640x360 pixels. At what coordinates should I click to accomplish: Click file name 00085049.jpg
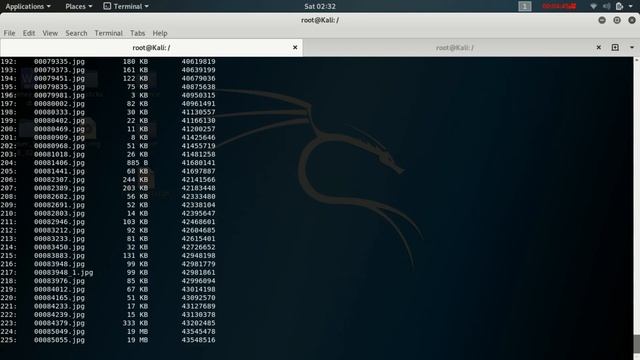tap(59, 331)
